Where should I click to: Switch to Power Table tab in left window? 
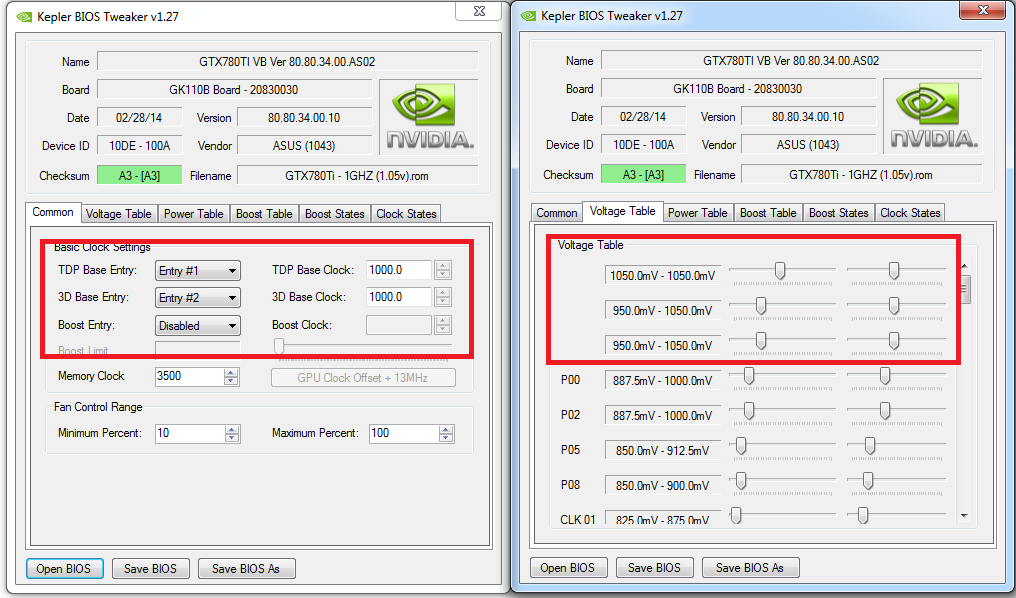[193, 214]
